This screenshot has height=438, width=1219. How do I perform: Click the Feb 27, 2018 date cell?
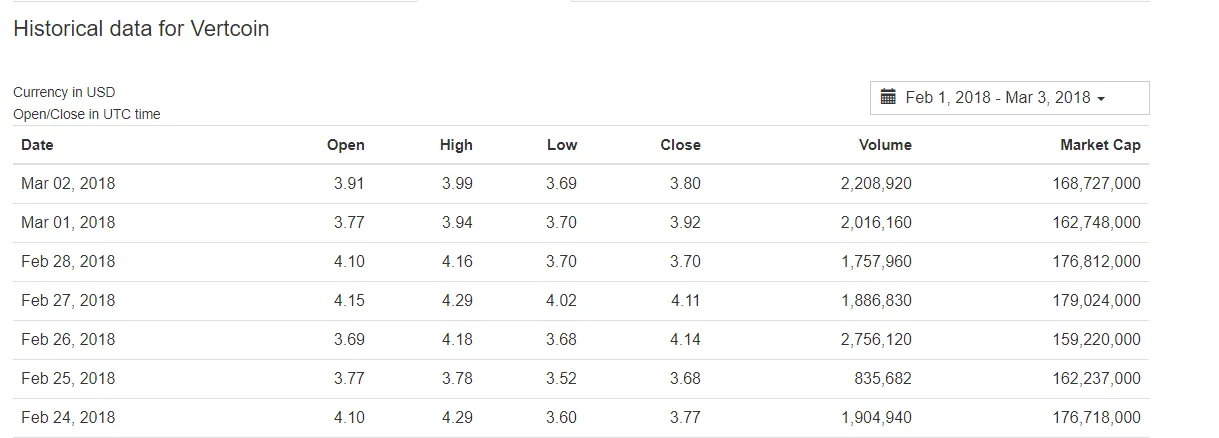[68, 301]
